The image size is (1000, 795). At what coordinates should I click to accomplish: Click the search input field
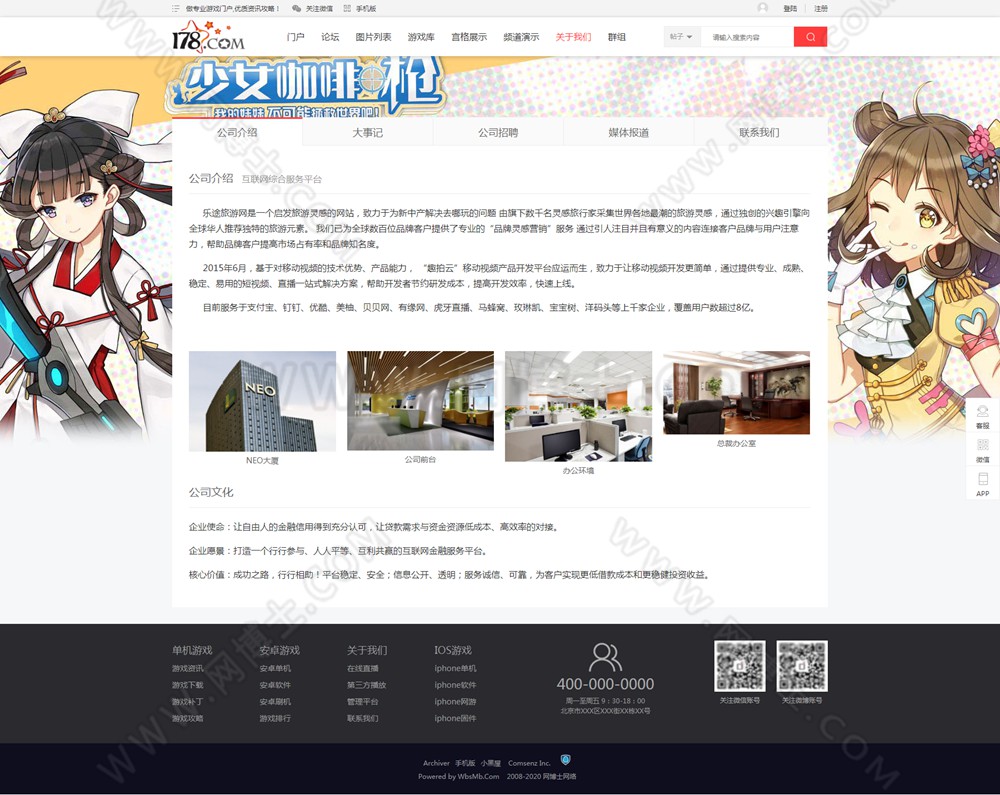(x=747, y=37)
